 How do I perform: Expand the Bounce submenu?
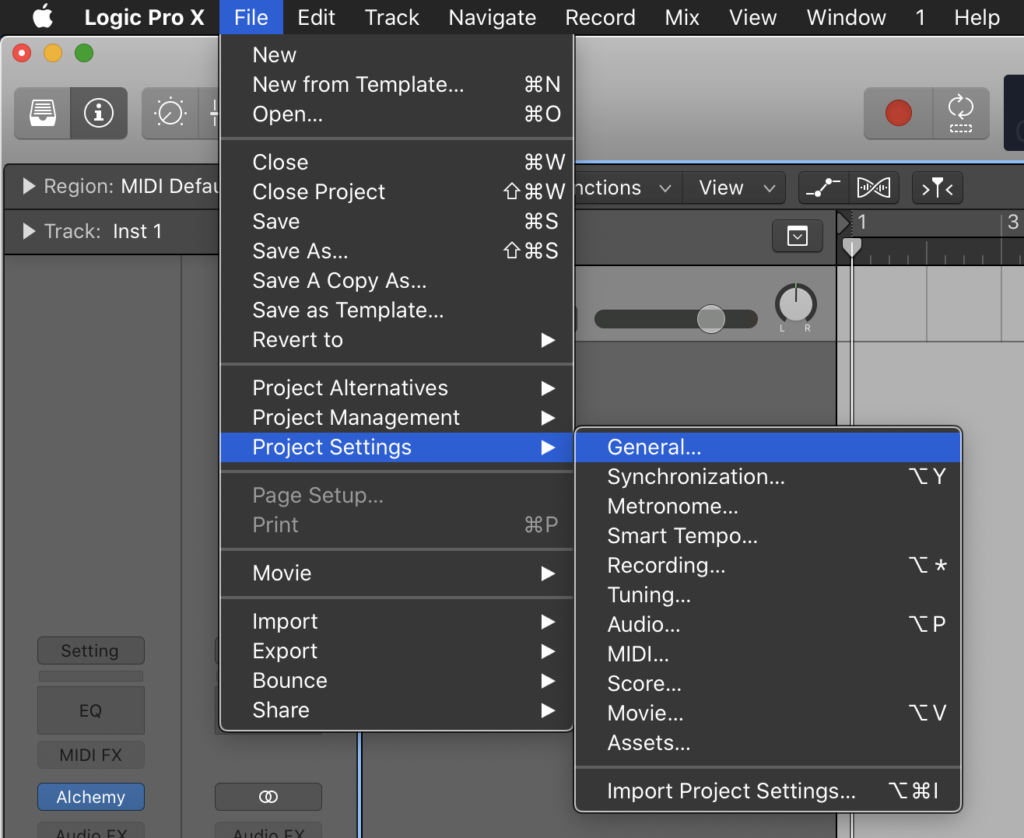click(x=397, y=681)
